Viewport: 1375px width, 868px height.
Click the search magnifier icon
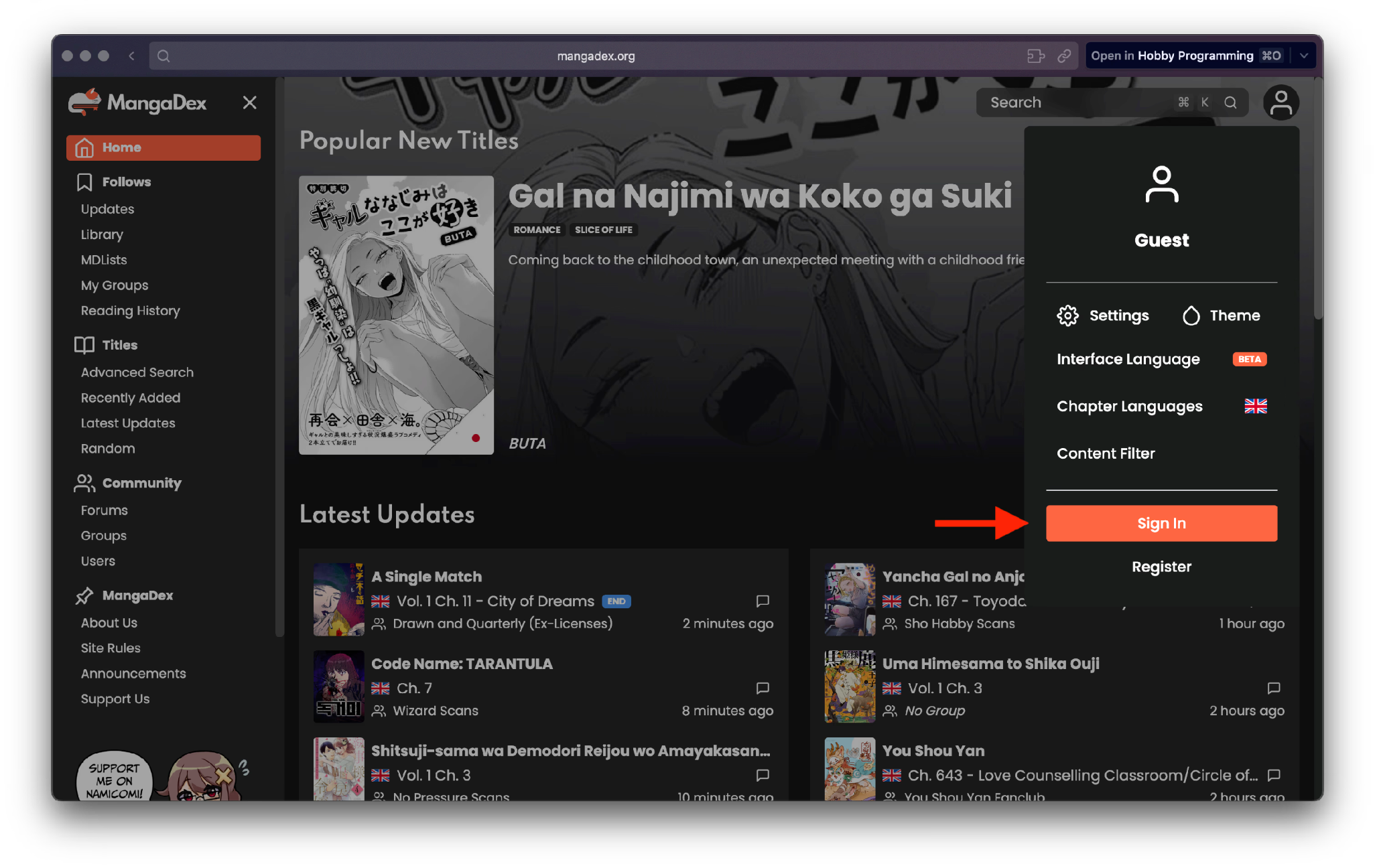tap(1230, 102)
